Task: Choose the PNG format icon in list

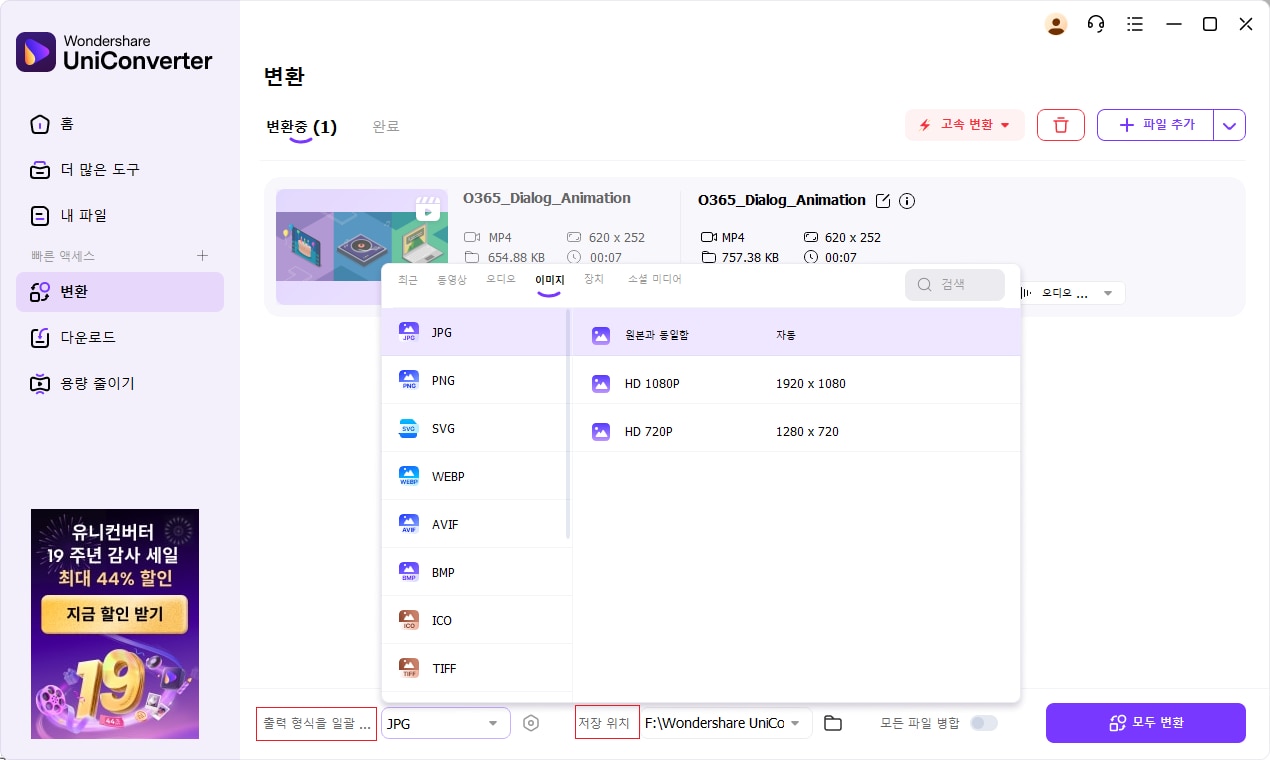Action: tap(408, 380)
